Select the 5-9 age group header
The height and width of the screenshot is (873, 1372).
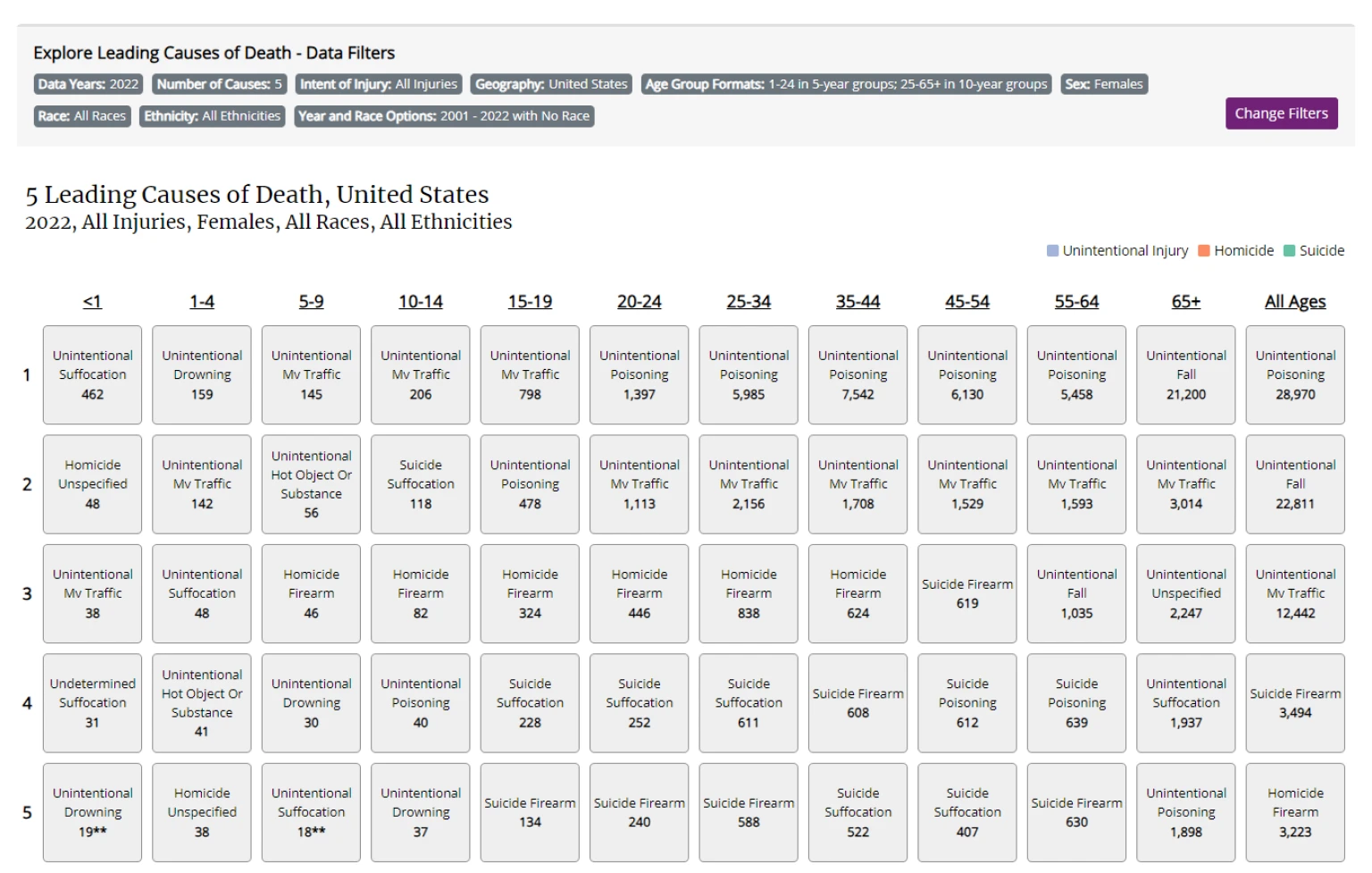[x=311, y=302]
